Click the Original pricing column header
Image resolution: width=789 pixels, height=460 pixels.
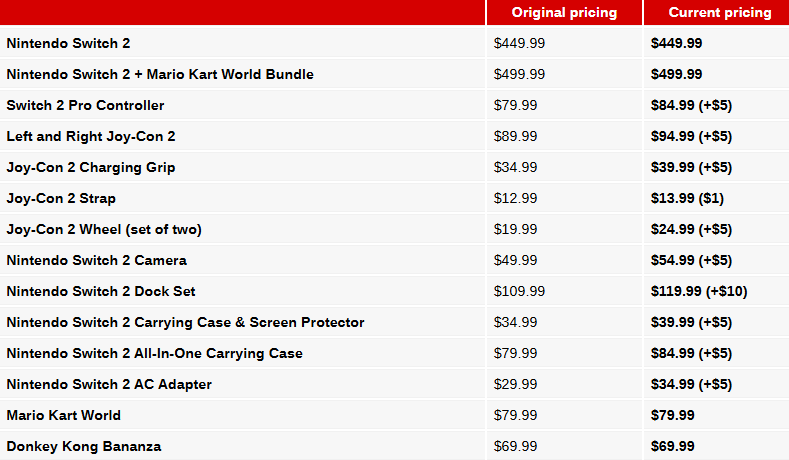(564, 13)
